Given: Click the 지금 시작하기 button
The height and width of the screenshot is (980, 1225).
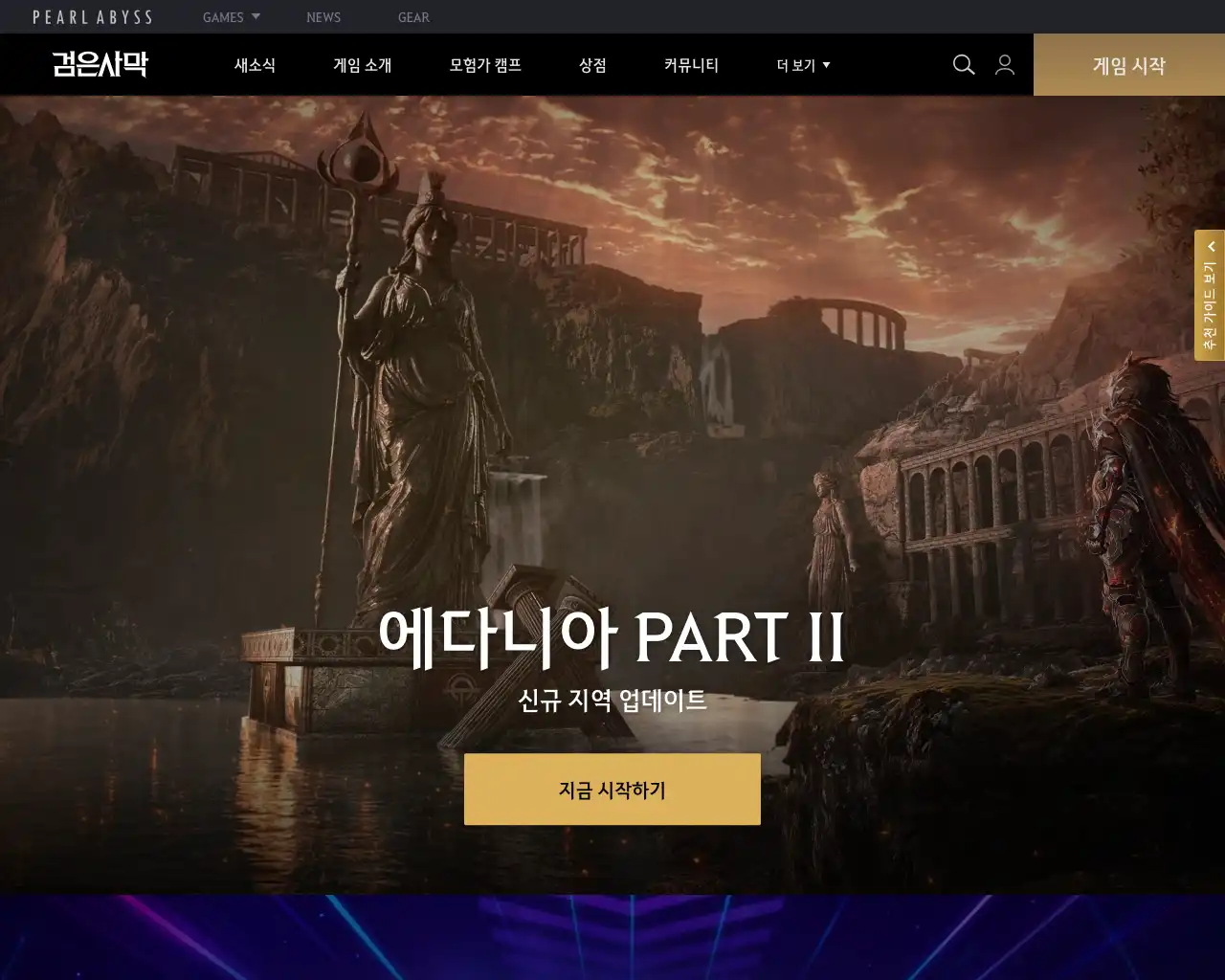Looking at the screenshot, I should click(x=612, y=790).
